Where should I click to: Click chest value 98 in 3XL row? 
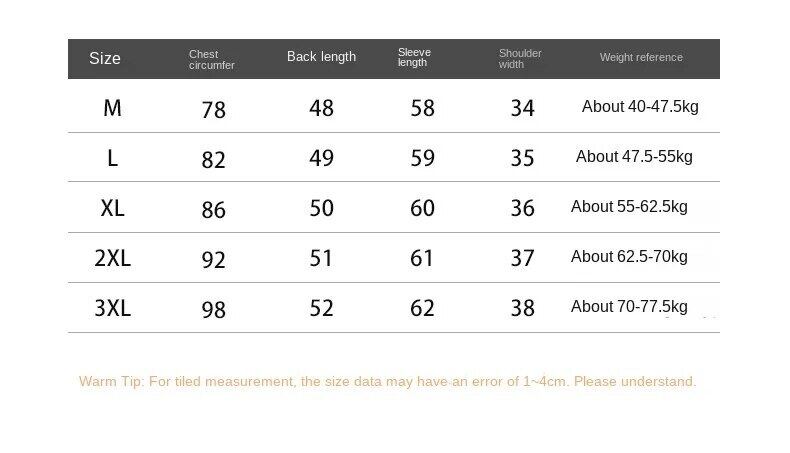[x=214, y=309]
